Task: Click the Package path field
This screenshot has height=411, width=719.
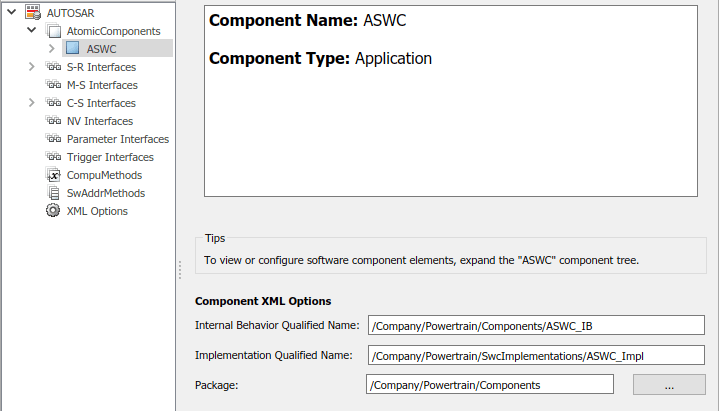Action: [490, 385]
